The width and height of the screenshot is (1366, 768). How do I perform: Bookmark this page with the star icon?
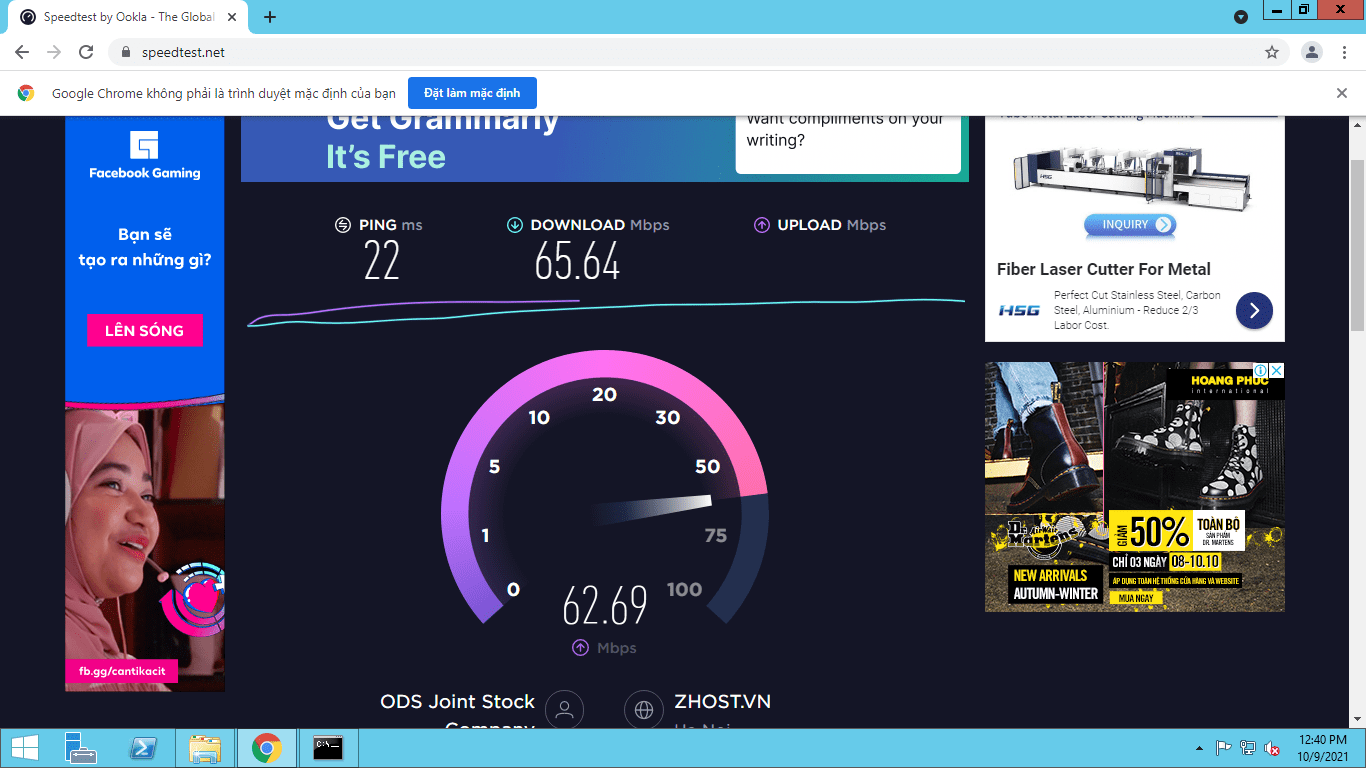(x=1272, y=52)
